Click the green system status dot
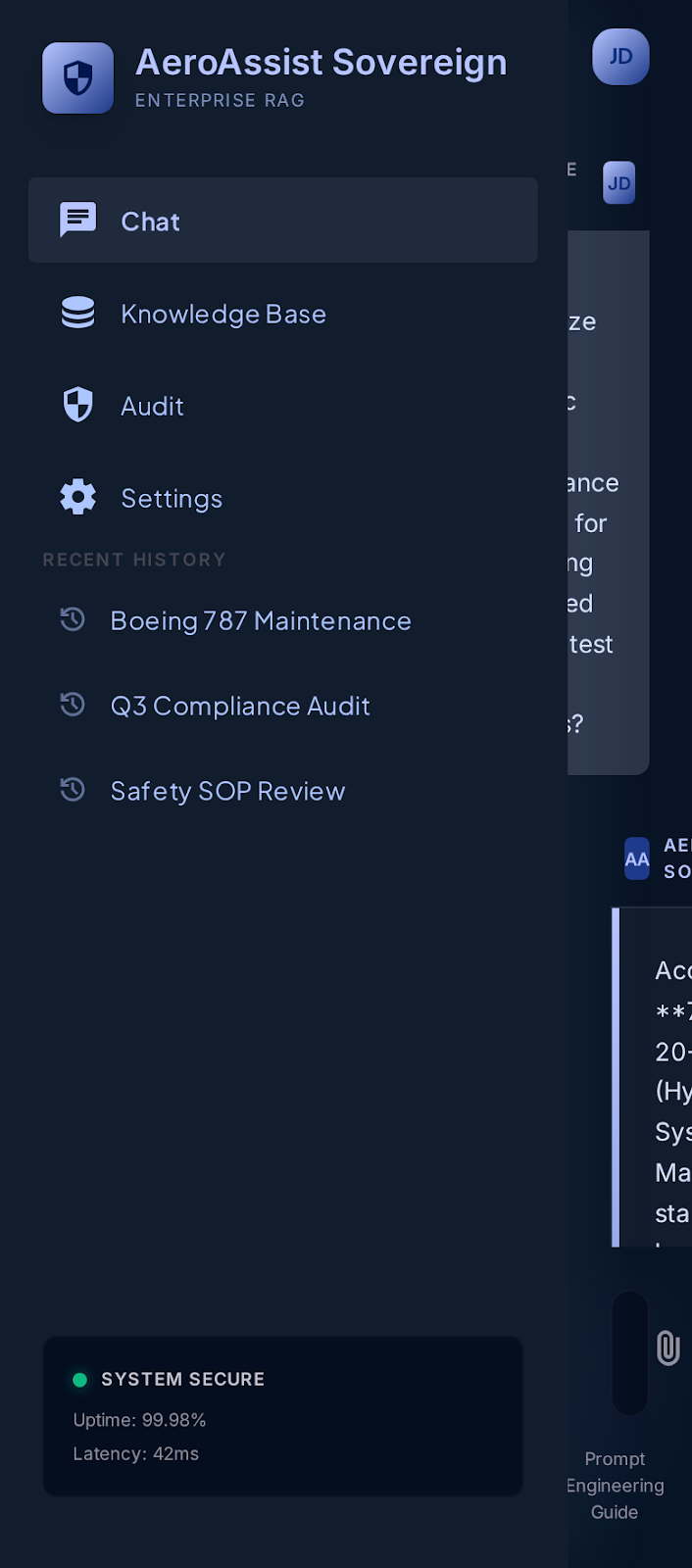692x1568 pixels. [80, 1380]
